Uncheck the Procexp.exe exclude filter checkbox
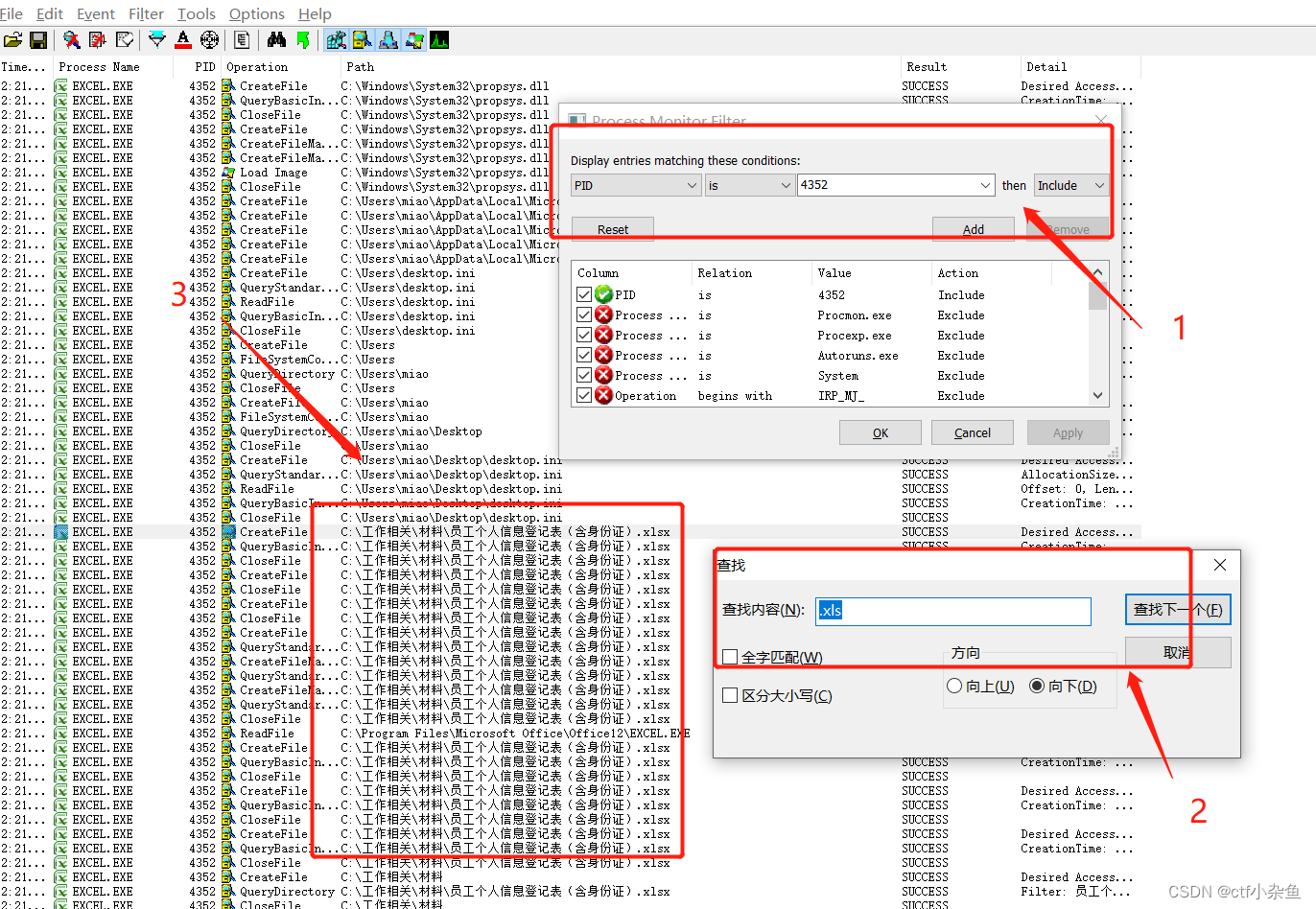1316x909 pixels. (584, 335)
